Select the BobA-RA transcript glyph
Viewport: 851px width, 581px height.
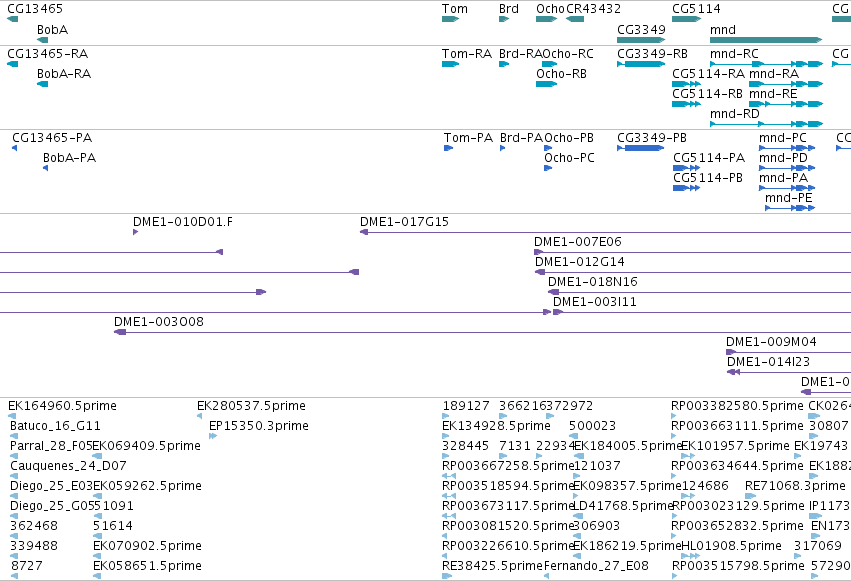(x=42, y=84)
